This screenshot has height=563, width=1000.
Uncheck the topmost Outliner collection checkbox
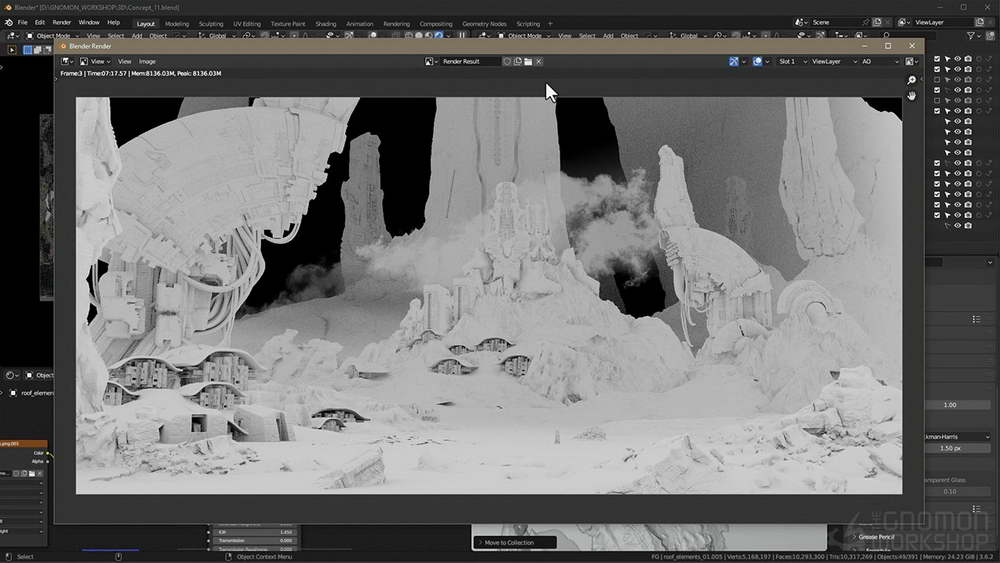click(937, 59)
